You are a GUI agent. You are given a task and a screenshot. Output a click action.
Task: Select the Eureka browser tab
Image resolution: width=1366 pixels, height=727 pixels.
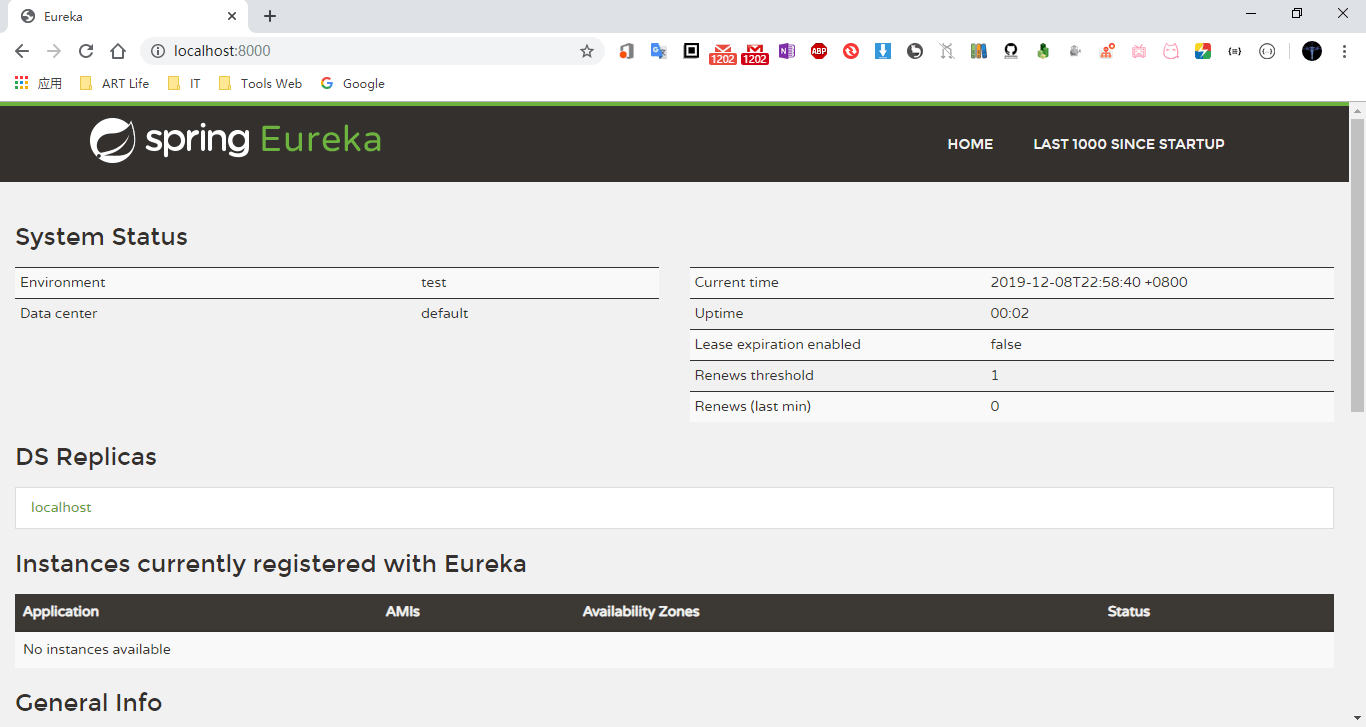(x=128, y=16)
